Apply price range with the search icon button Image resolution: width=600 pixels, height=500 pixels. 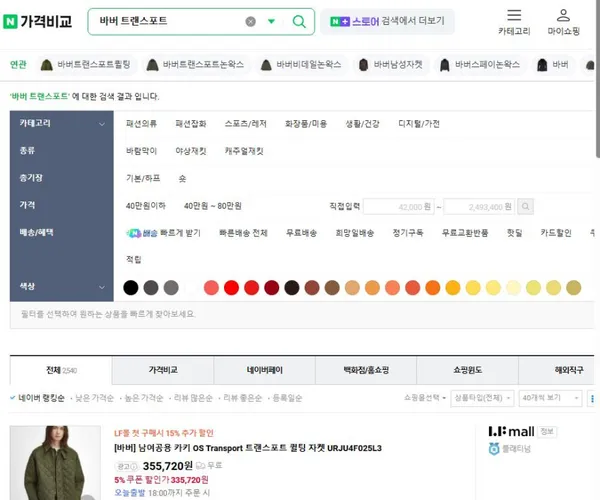click(x=525, y=207)
